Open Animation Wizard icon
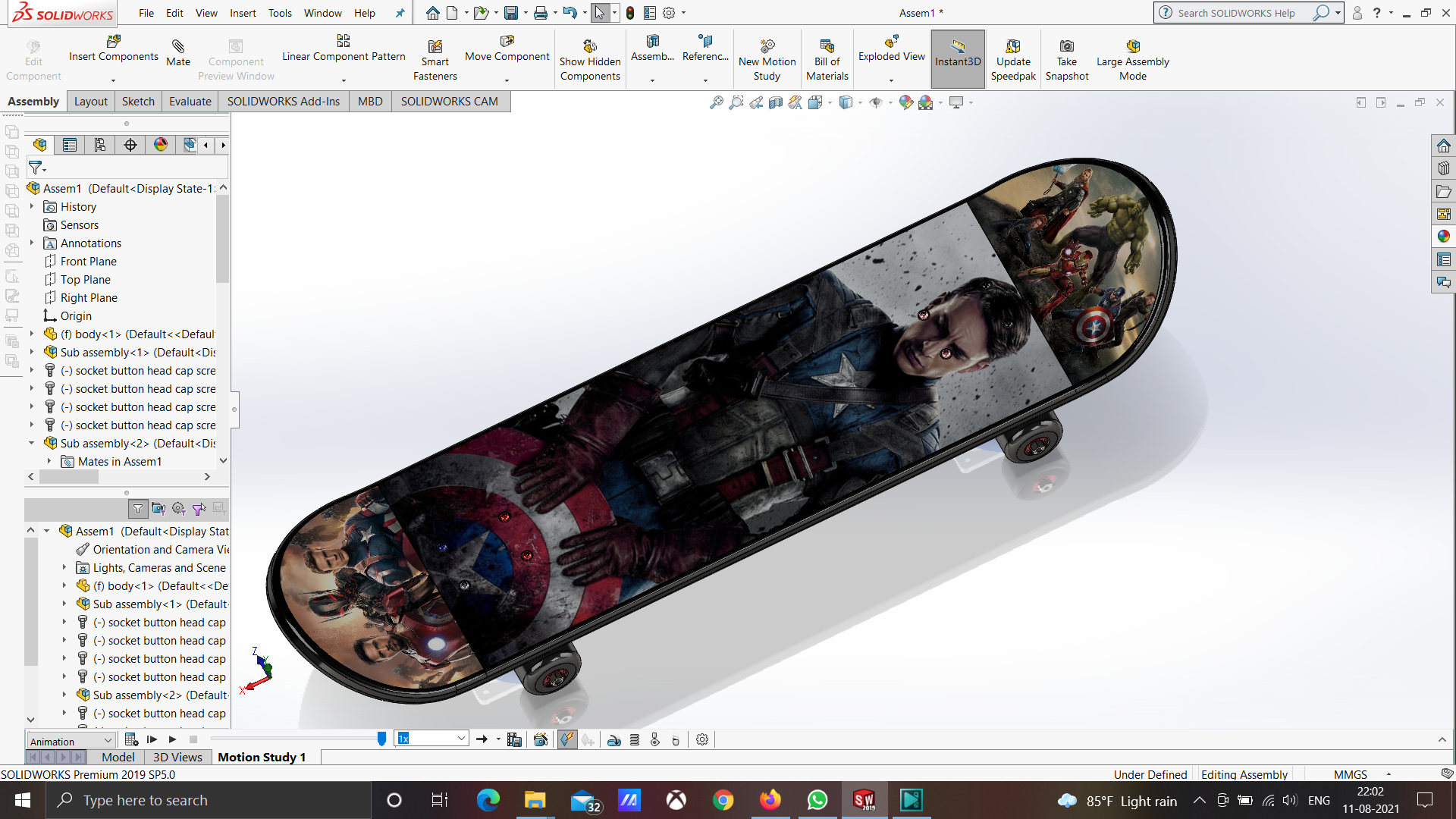The image size is (1456, 819). (541, 739)
